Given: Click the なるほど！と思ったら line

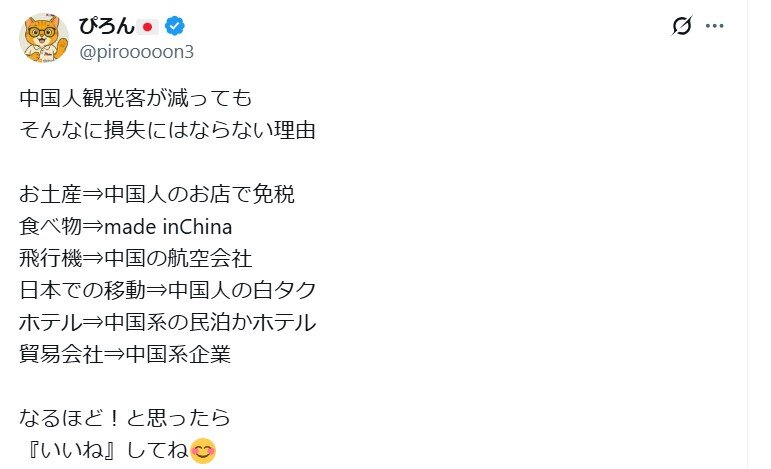Looking at the screenshot, I should (x=124, y=418).
